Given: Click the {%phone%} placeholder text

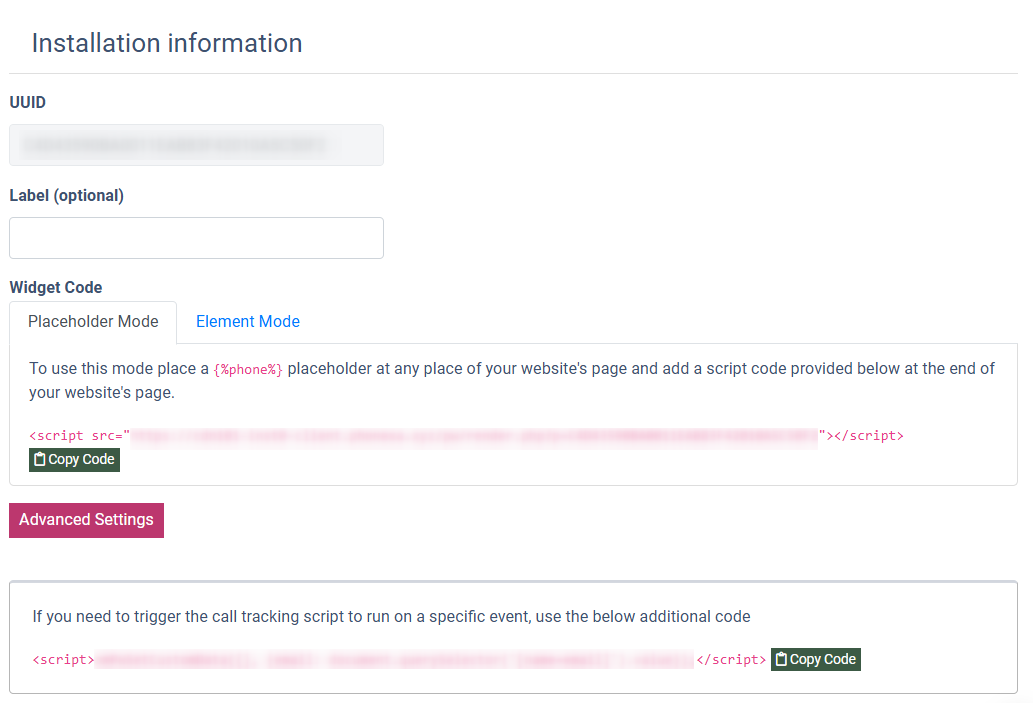Looking at the screenshot, I should pos(248,370).
